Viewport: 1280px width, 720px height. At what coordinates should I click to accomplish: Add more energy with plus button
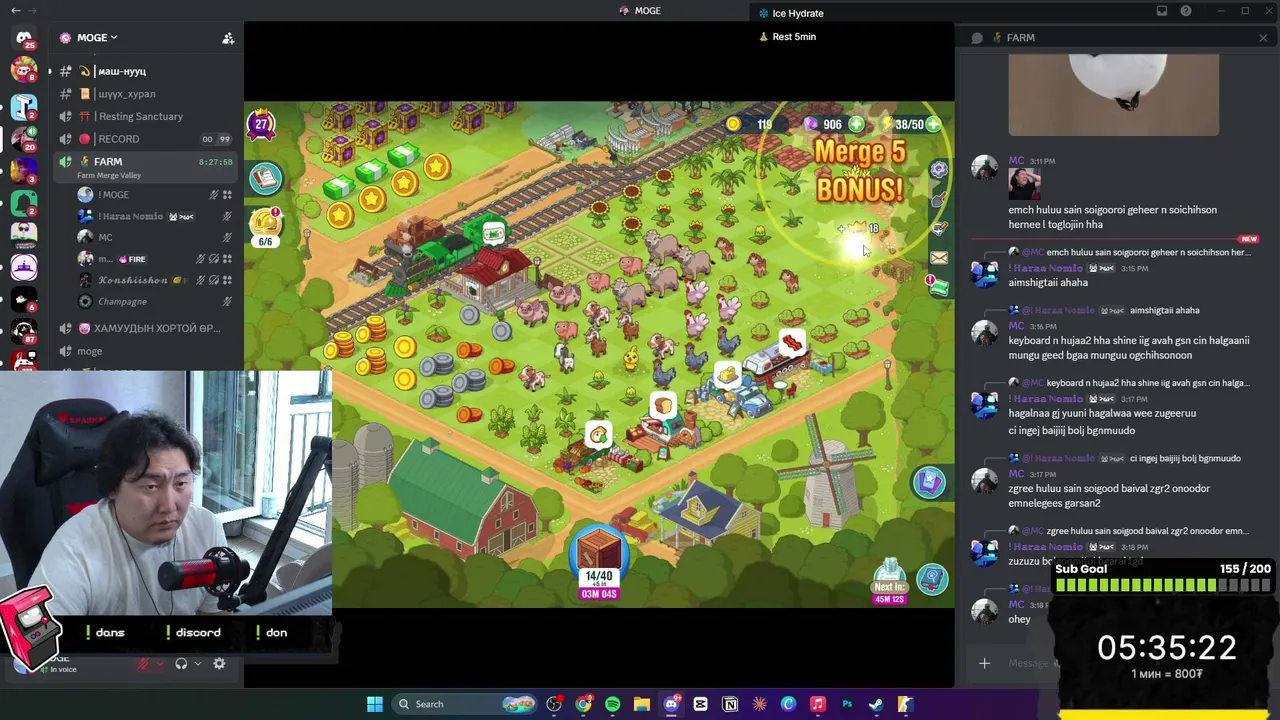tap(933, 124)
